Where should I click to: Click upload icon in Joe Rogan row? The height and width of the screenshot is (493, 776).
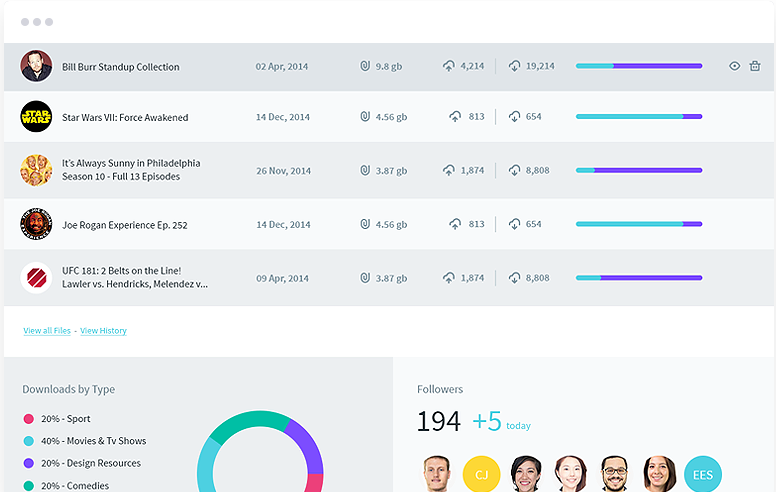(455, 224)
